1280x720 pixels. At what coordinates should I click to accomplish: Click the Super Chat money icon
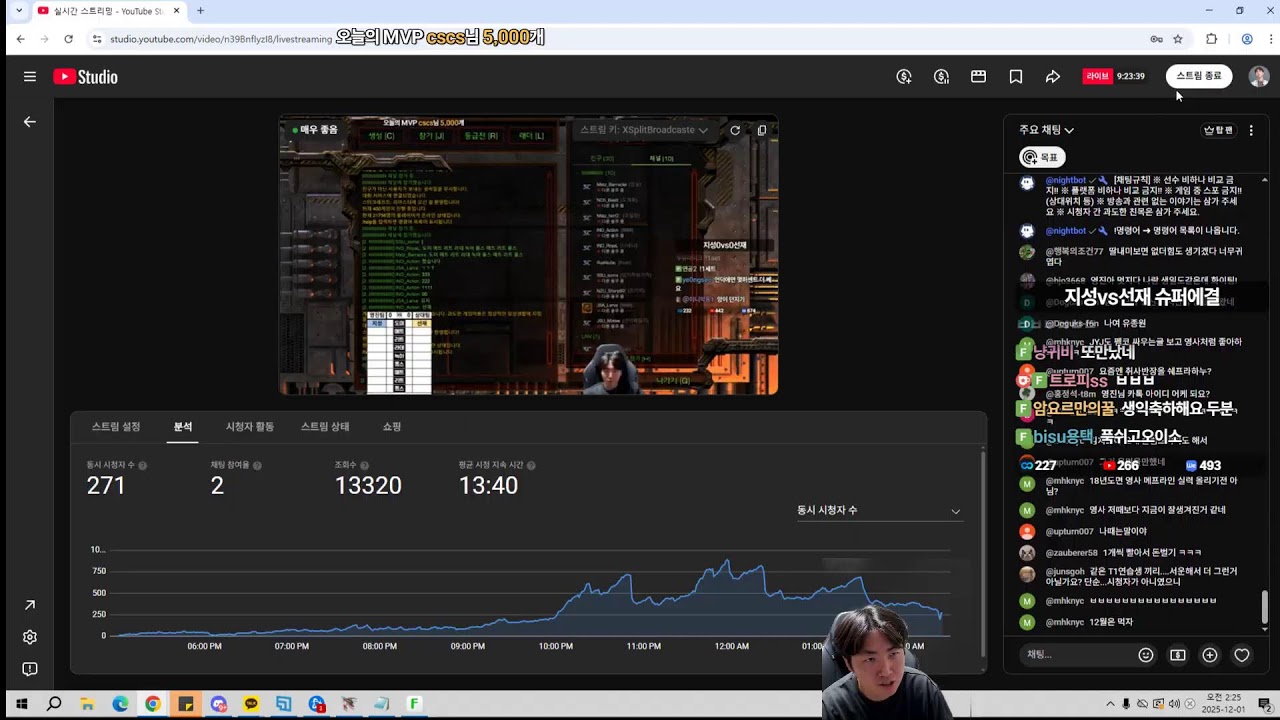(1178, 655)
